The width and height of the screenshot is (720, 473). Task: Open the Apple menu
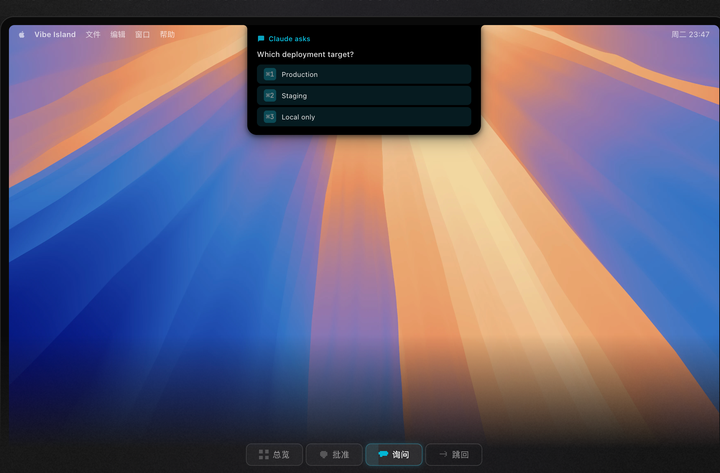(22, 34)
